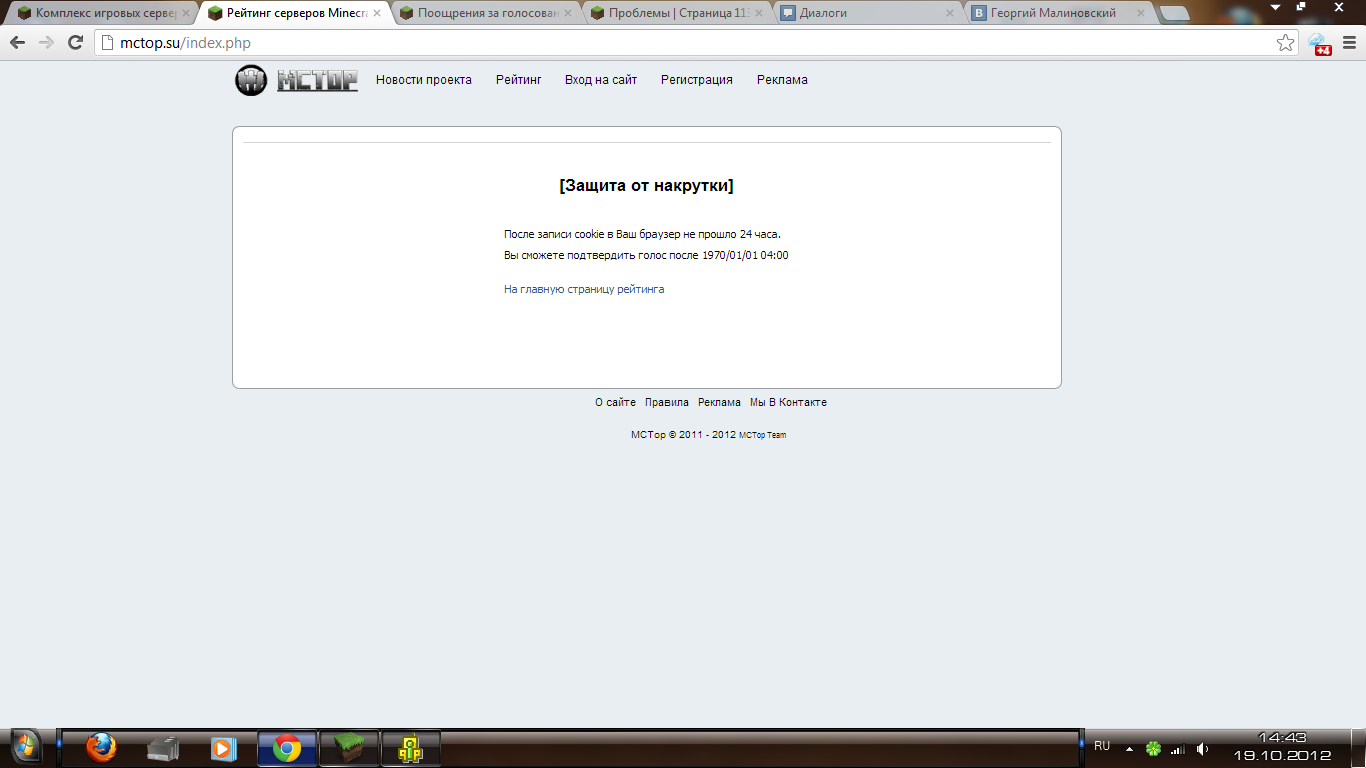The height and width of the screenshot is (768, 1366).
Task: Show hidden system tray icons arrow
Action: [1129, 749]
